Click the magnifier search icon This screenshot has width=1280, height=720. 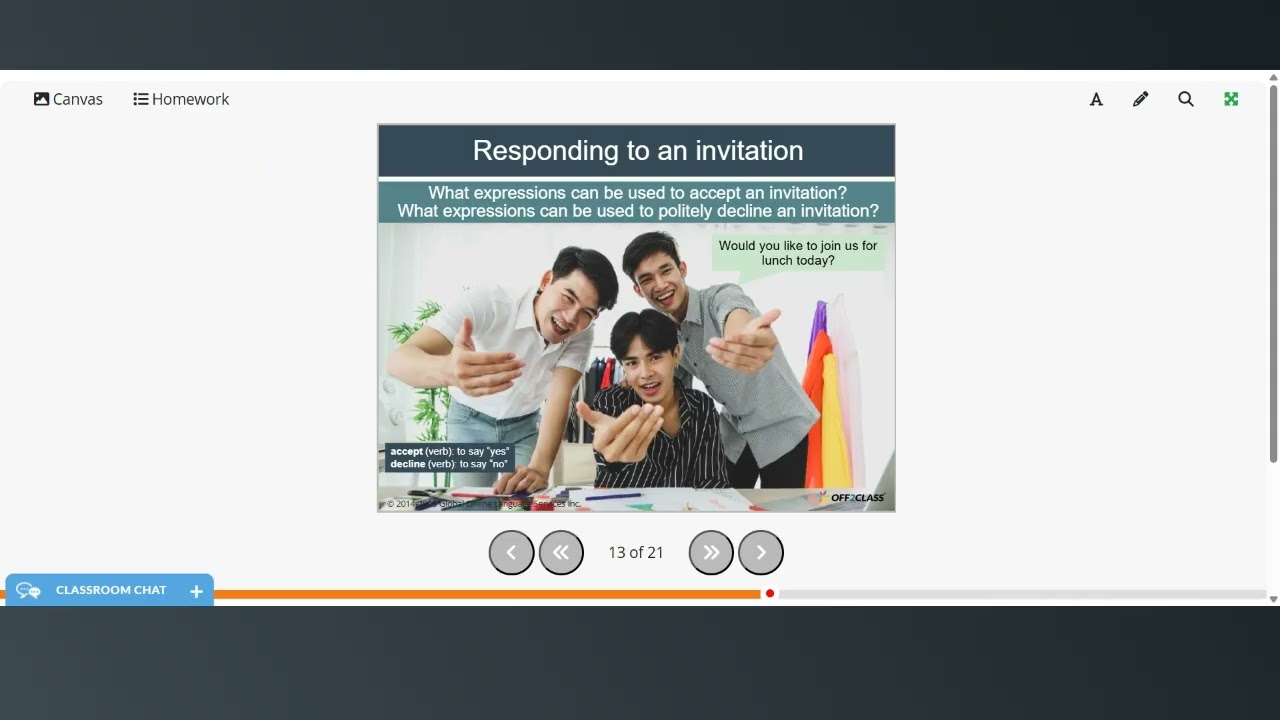tap(1186, 99)
